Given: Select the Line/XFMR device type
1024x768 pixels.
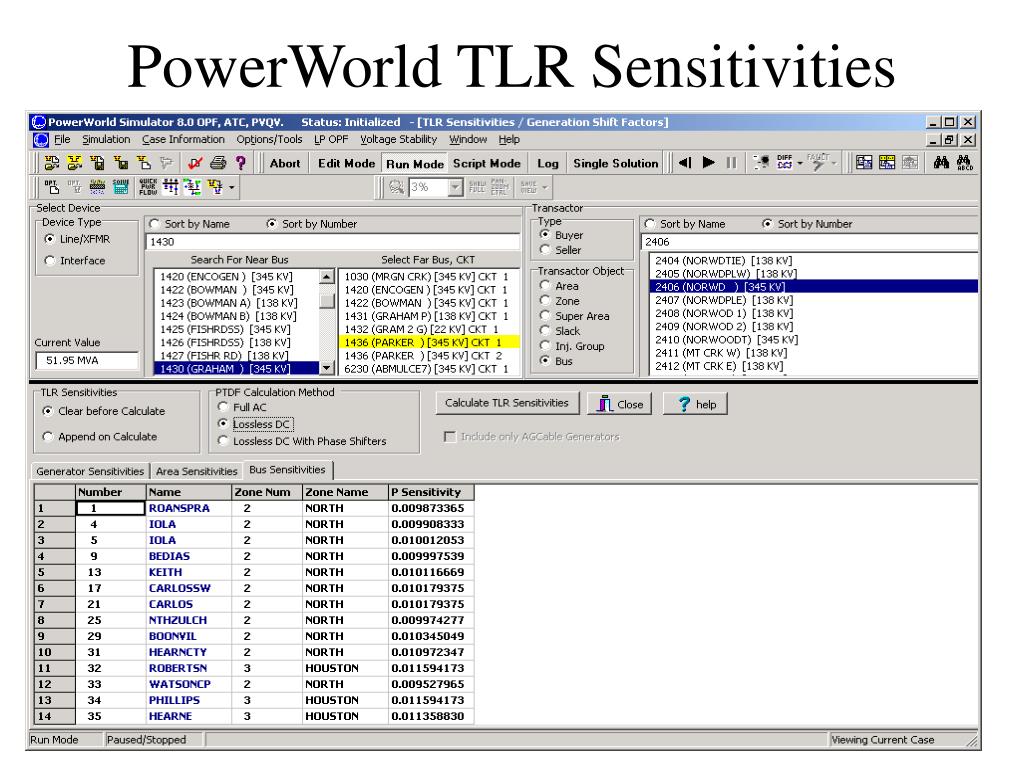Looking at the screenshot, I should point(50,239).
